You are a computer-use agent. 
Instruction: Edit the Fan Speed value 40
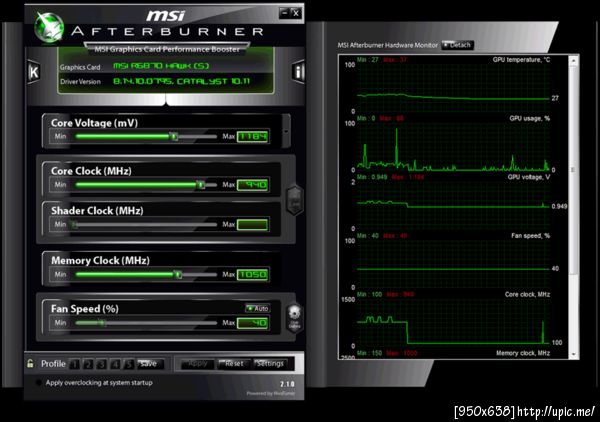click(x=253, y=323)
